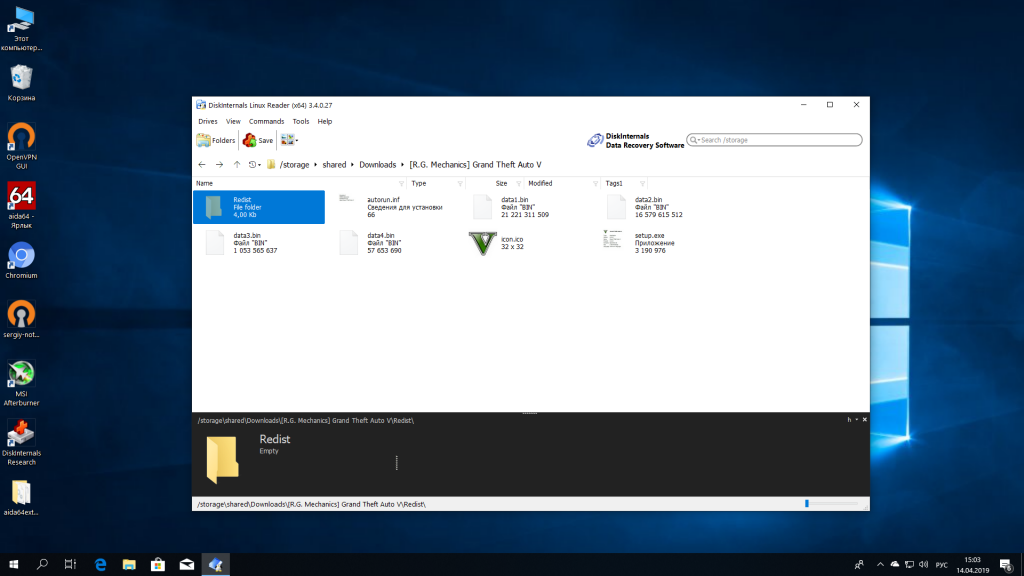The width and height of the screenshot is (1024, 576).
Task: Click the shared breadcrumb segment
Action: (334, 164)
